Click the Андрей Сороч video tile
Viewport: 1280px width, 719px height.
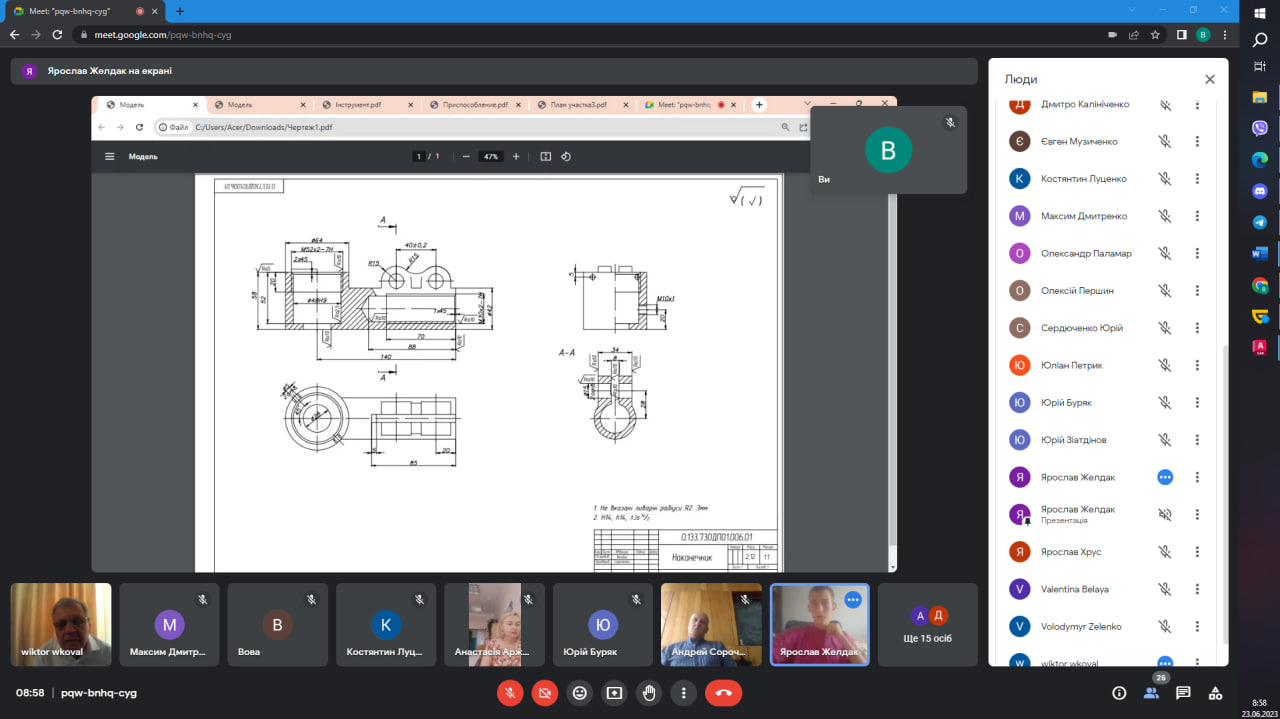tap(711, 625)
